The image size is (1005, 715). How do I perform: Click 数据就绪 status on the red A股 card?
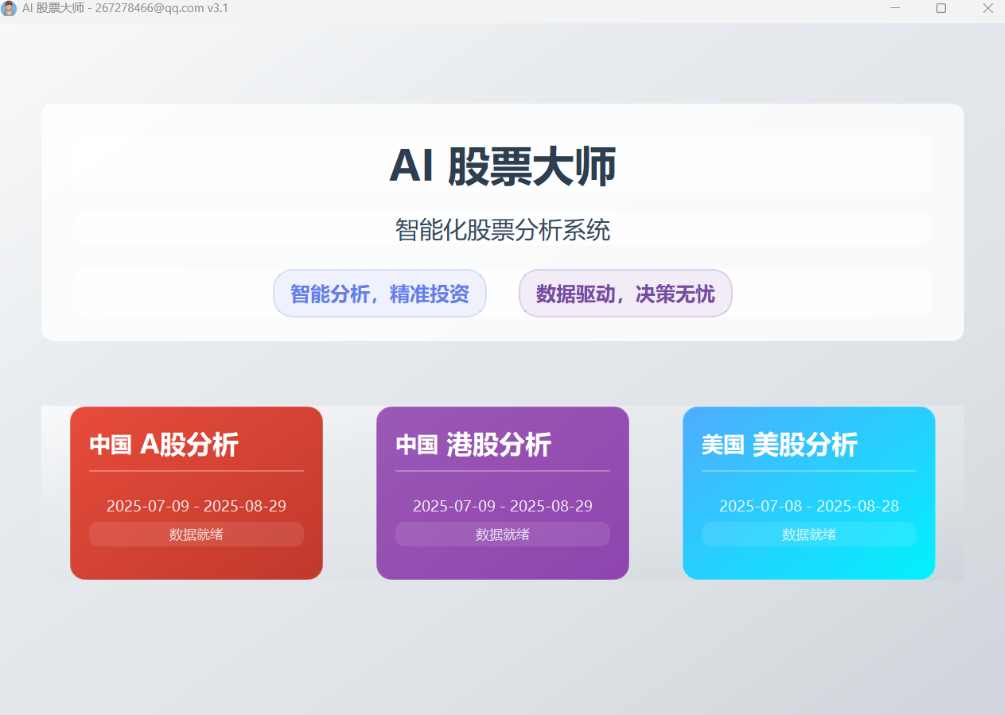[196, 534]
